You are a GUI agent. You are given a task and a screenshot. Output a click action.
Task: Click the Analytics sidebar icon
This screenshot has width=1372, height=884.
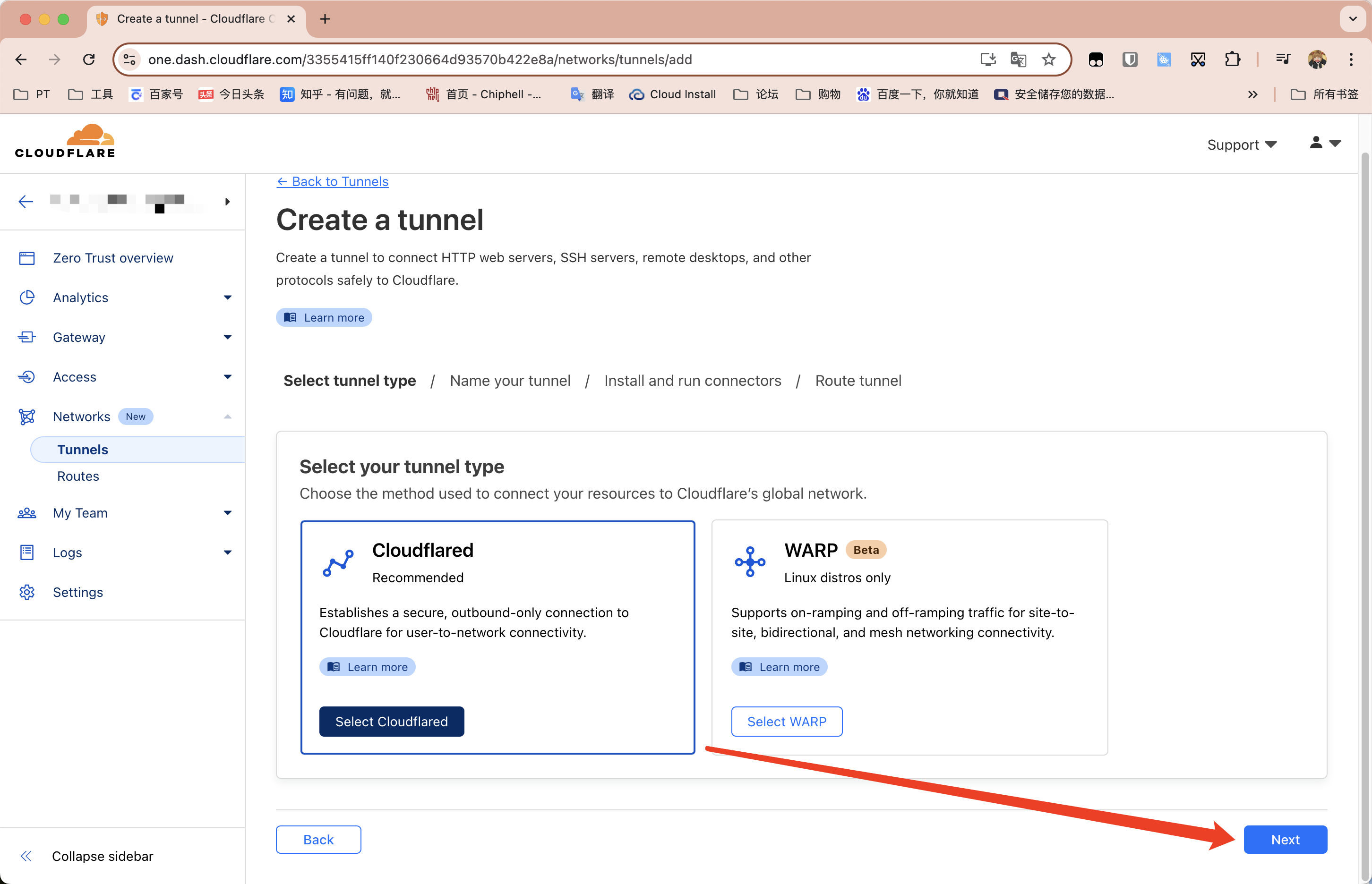27,297
